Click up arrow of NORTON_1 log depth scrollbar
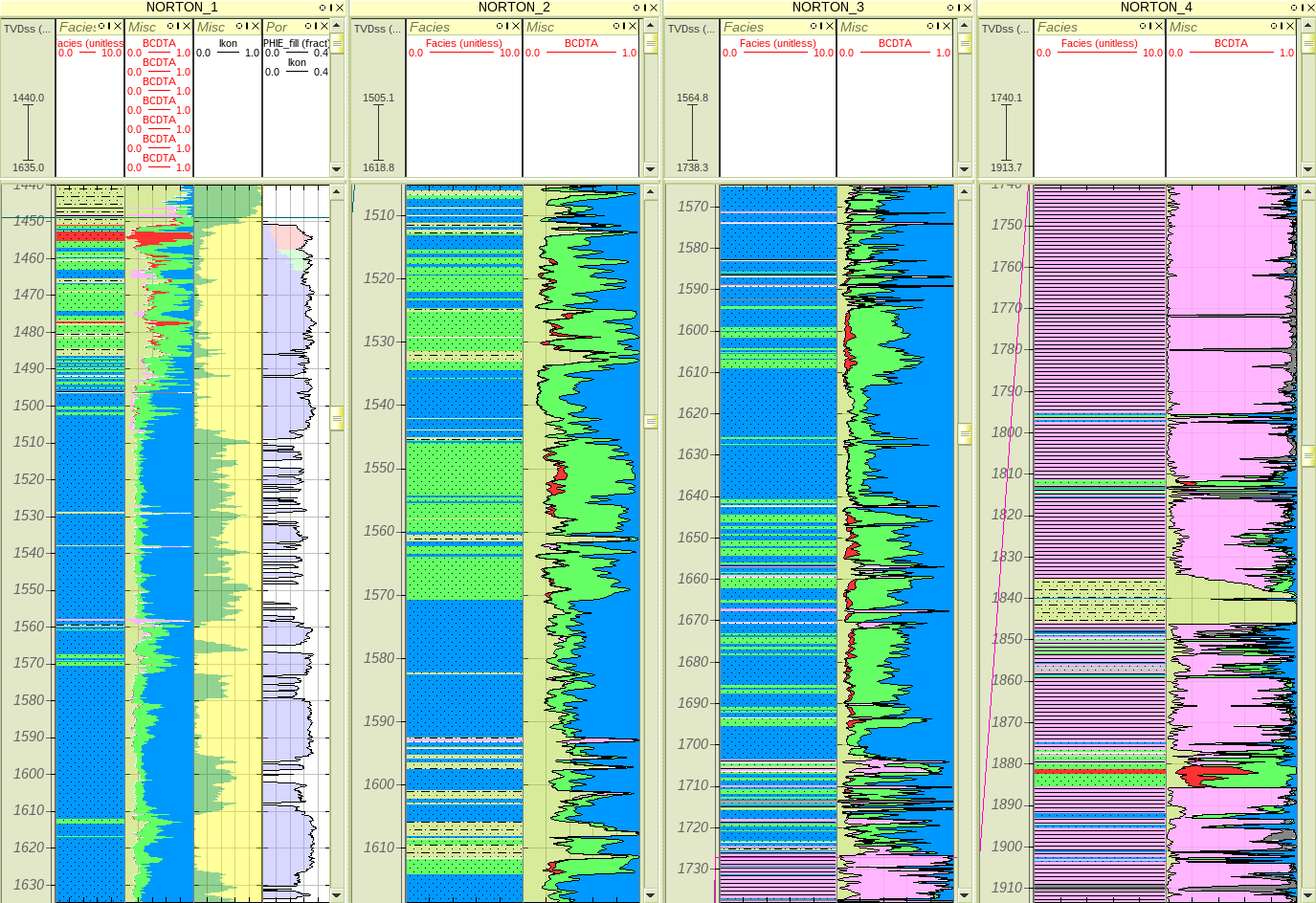Screen dimensions: 1316x903 (x=337, y=191)
